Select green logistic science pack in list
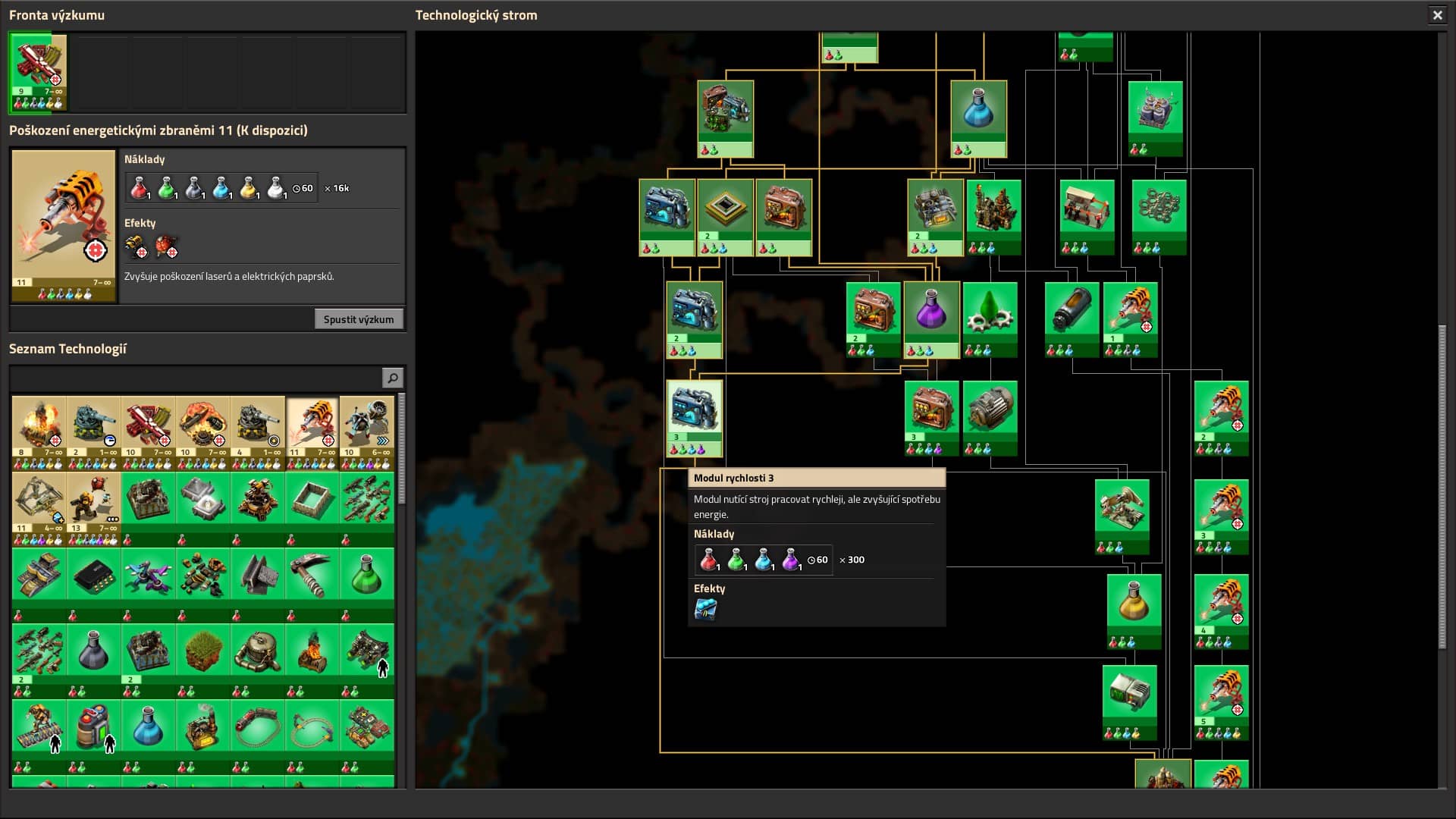Viewport: 1456px width, 819px height. coord(367,584)
